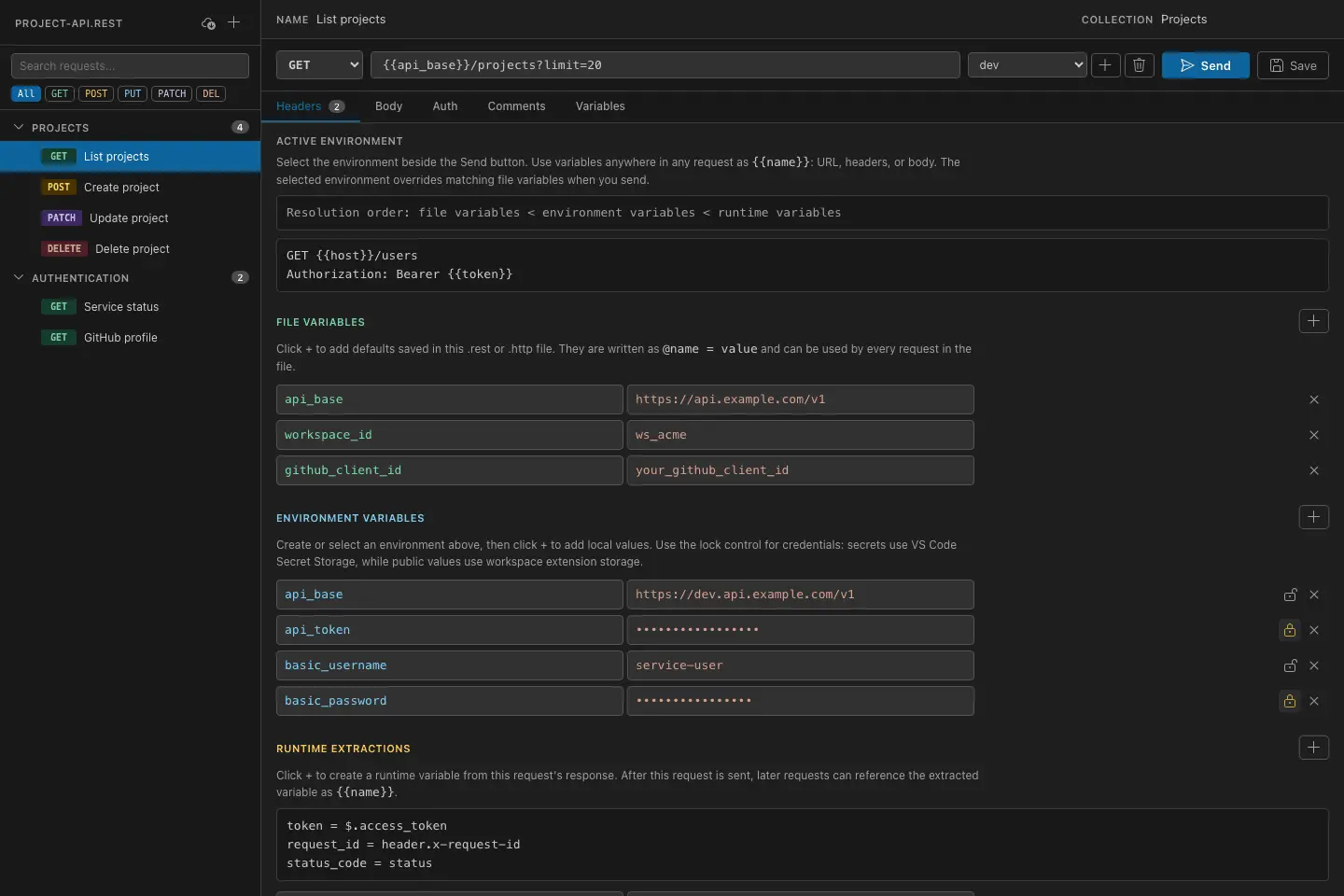Remove the api_token environment variable

[1314, 630]
